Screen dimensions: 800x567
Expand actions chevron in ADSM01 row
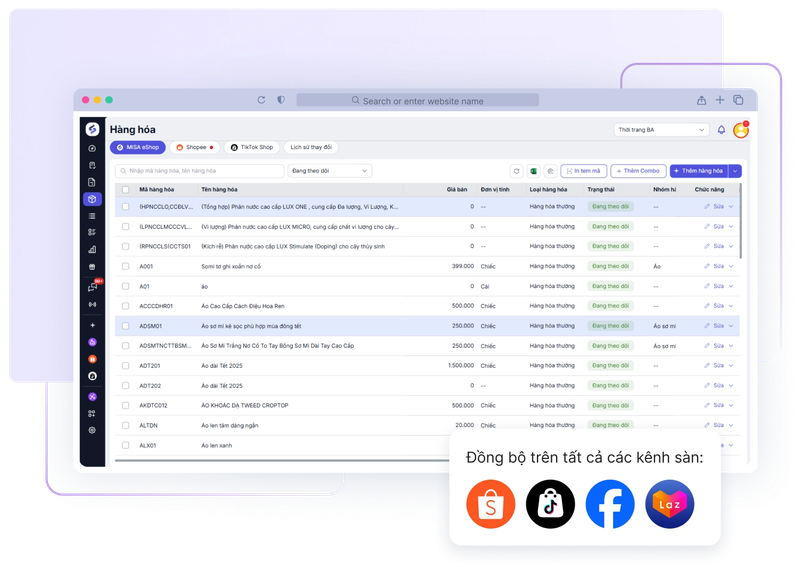coord(731,326)
